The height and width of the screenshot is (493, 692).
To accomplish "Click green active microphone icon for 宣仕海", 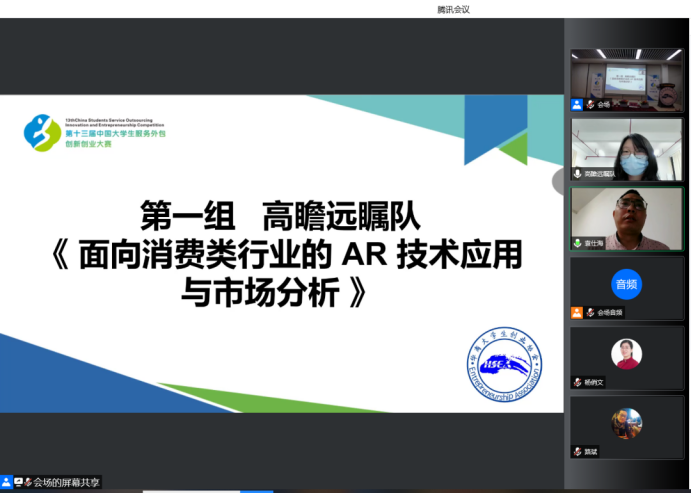I will (577, 243).
